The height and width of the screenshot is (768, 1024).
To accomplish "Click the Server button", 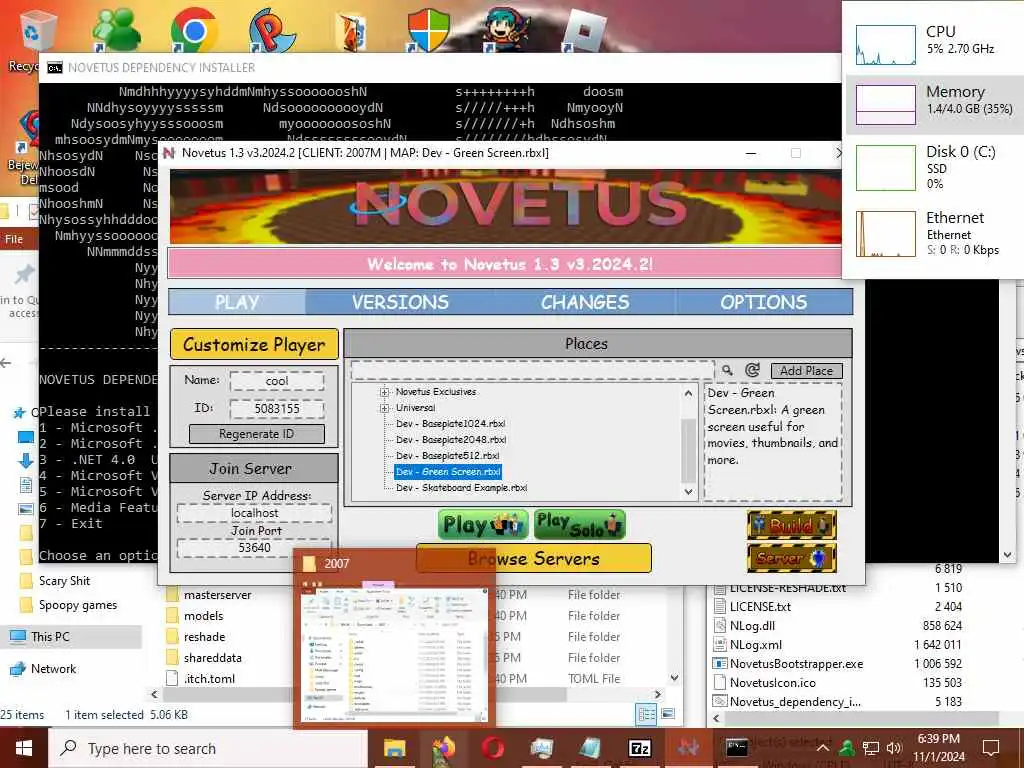I will click(x=792, y=558).
